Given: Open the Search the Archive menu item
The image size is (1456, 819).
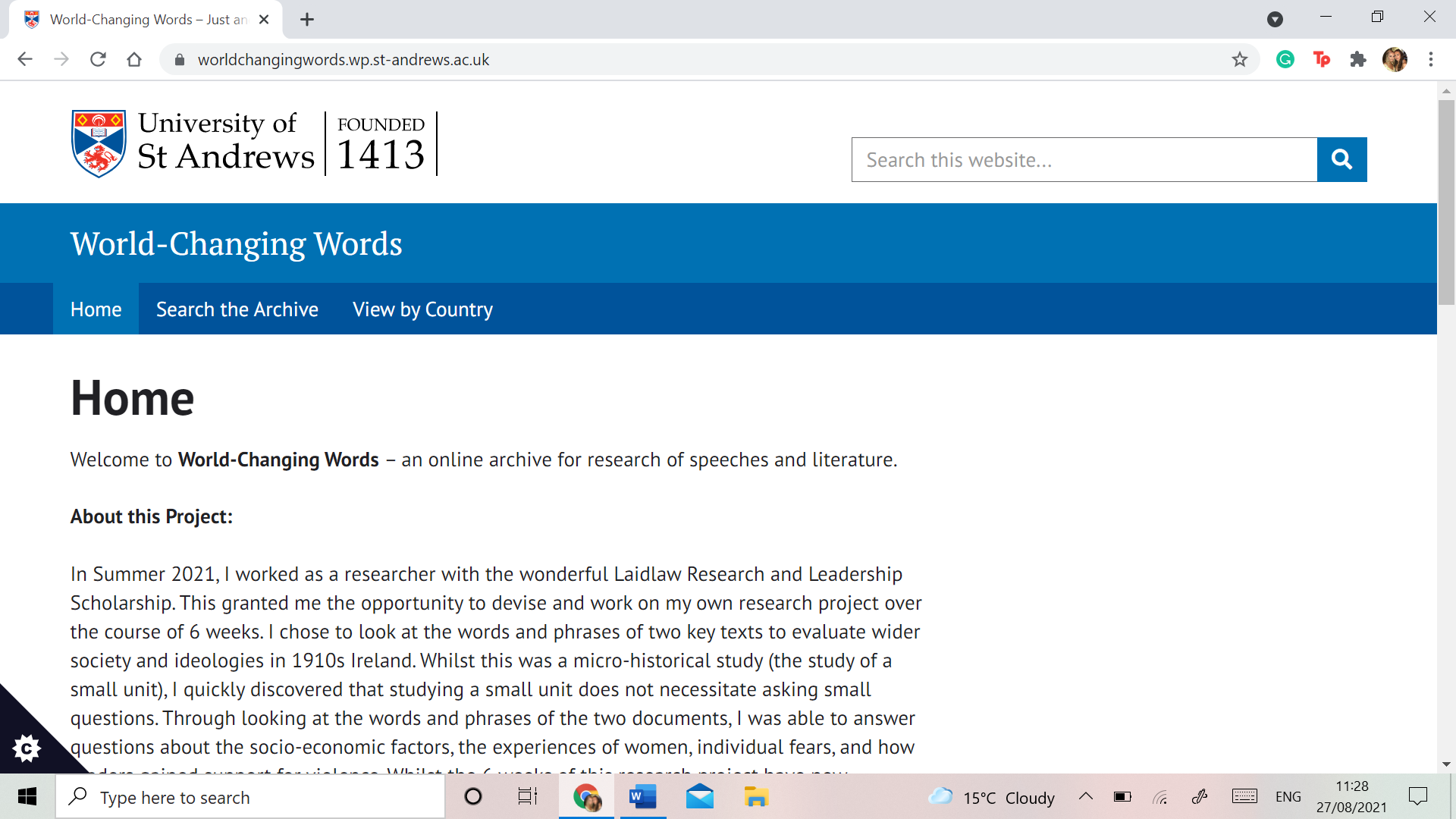Looking at the screenshot, I should coord(237,309).
